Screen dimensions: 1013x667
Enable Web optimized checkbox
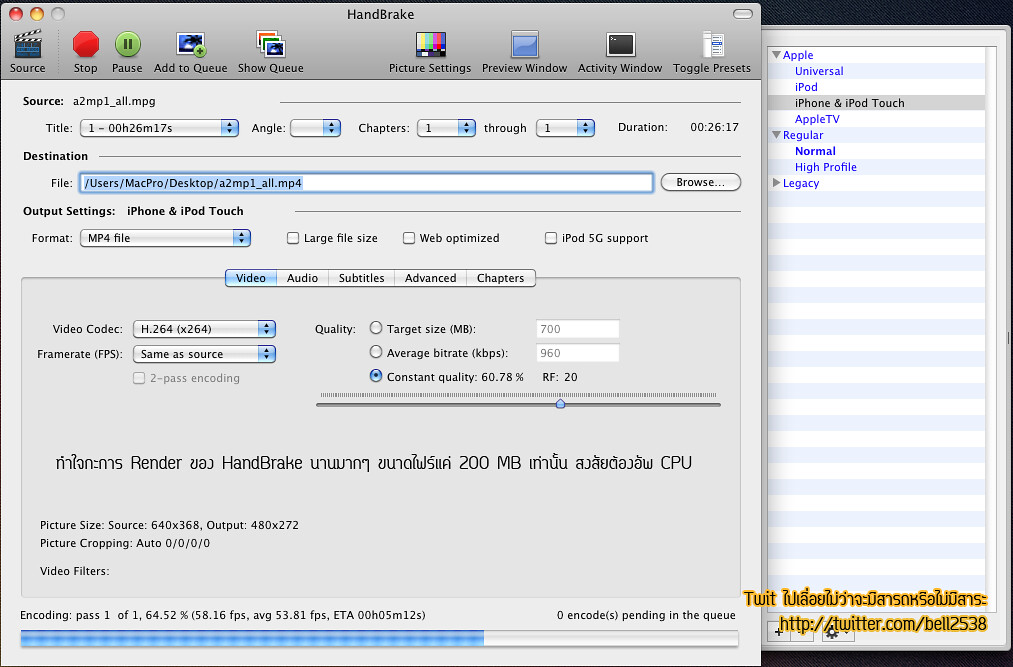tap(408, 238)
